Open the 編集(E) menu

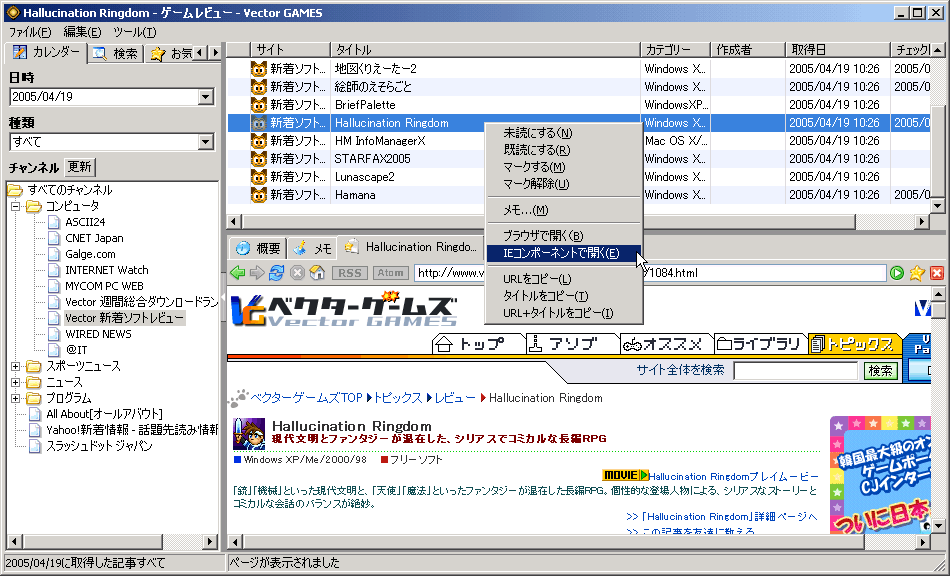[x=82, y=32]
